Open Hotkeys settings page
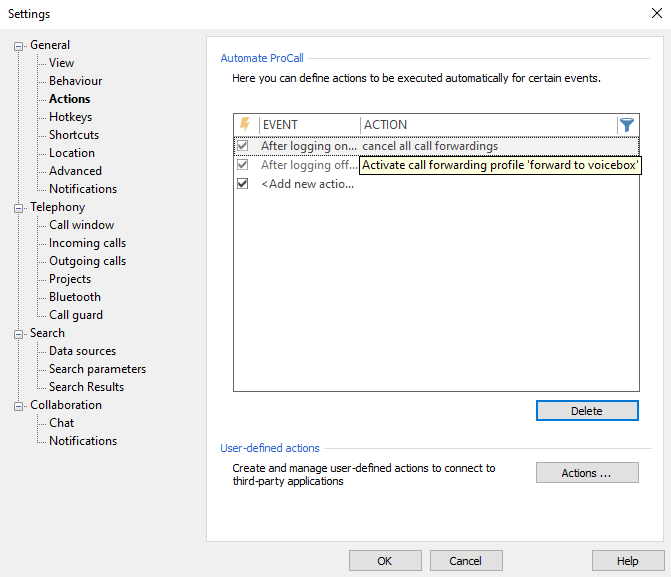This screenshot has height=577, width=671. click(70, 117)
